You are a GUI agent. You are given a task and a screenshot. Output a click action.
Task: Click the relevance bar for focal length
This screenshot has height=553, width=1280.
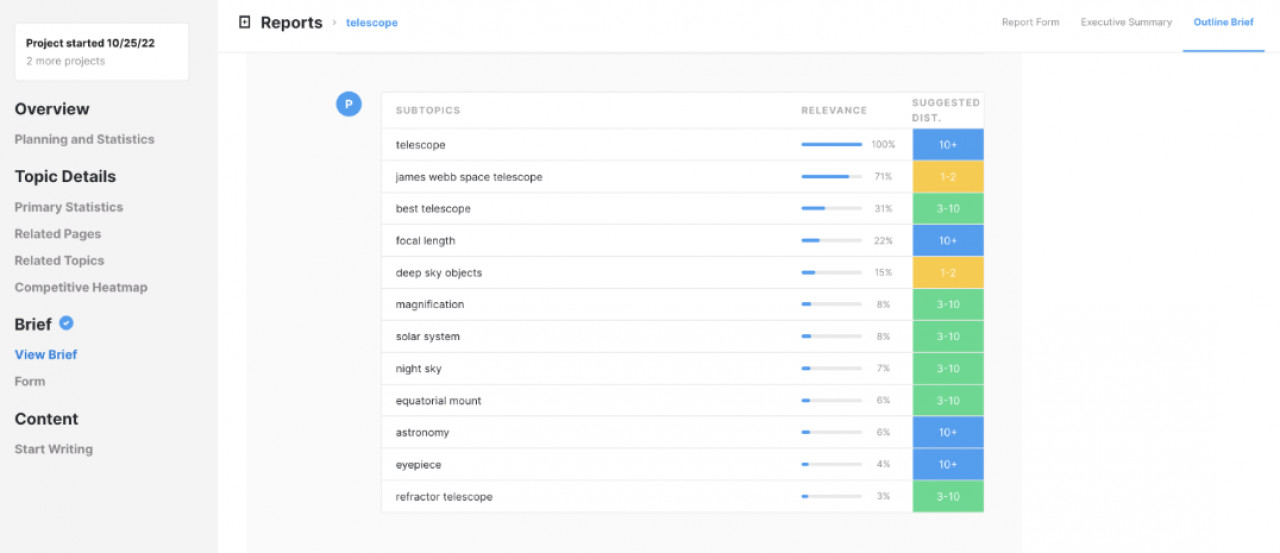pyautogui.click(x=831, y=241)
